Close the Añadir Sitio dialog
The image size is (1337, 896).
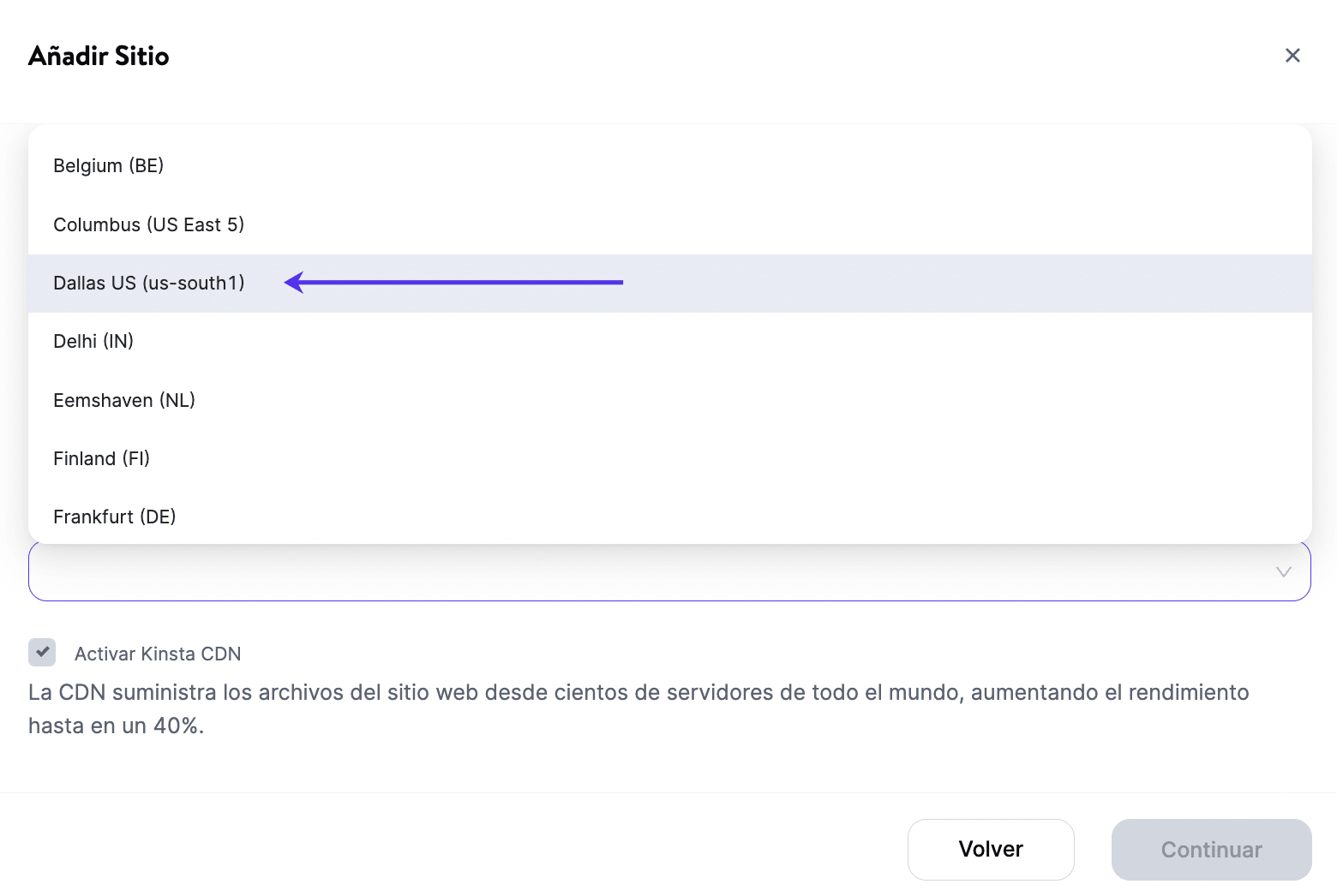pyautogui.click(x=1292, y=56)
